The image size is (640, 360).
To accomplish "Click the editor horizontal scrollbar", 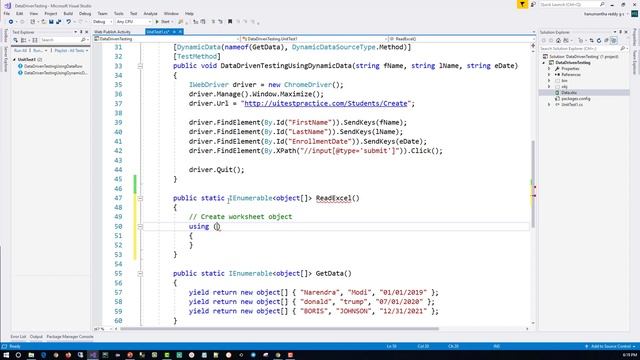I will (279, 329).
